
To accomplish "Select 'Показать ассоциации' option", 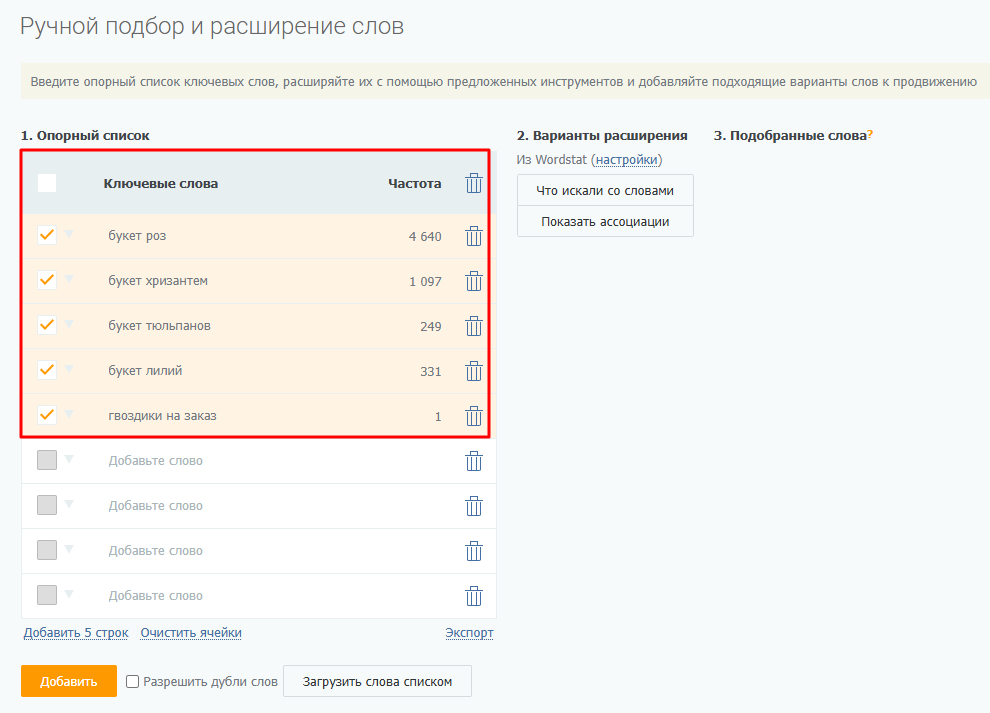I will coord(605,221).
